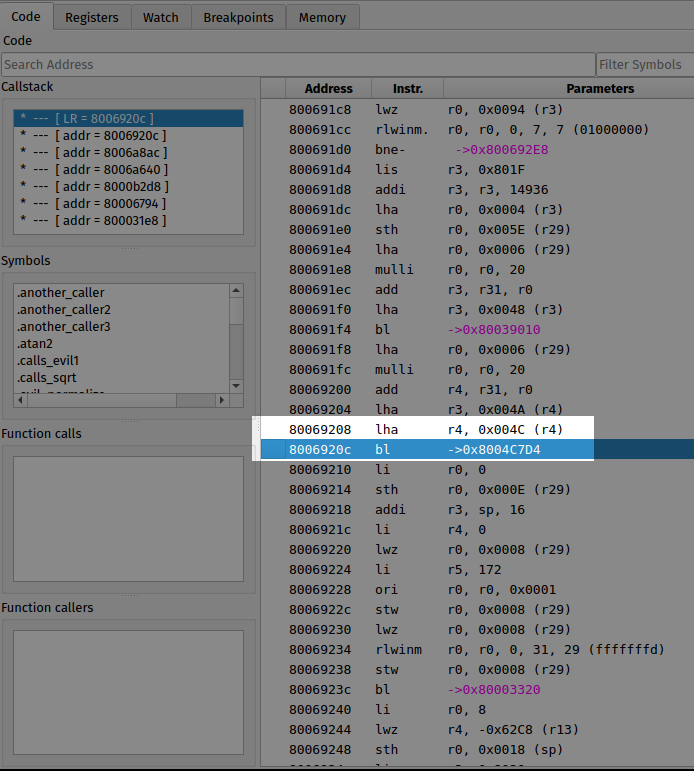Click the Address column header

coord(329,89)
